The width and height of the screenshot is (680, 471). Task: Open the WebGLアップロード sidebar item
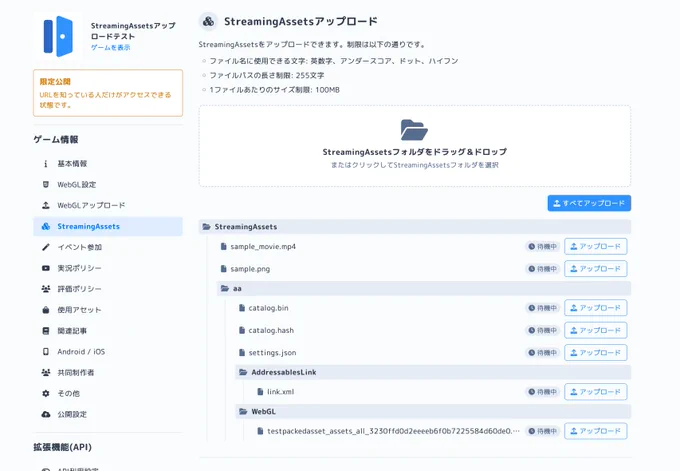click(x=108, y=205)
